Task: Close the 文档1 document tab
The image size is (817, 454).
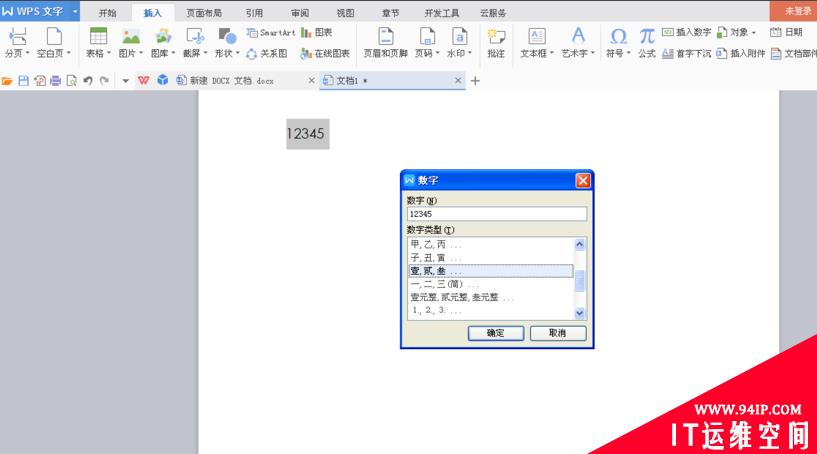Action: coord(457,81)
